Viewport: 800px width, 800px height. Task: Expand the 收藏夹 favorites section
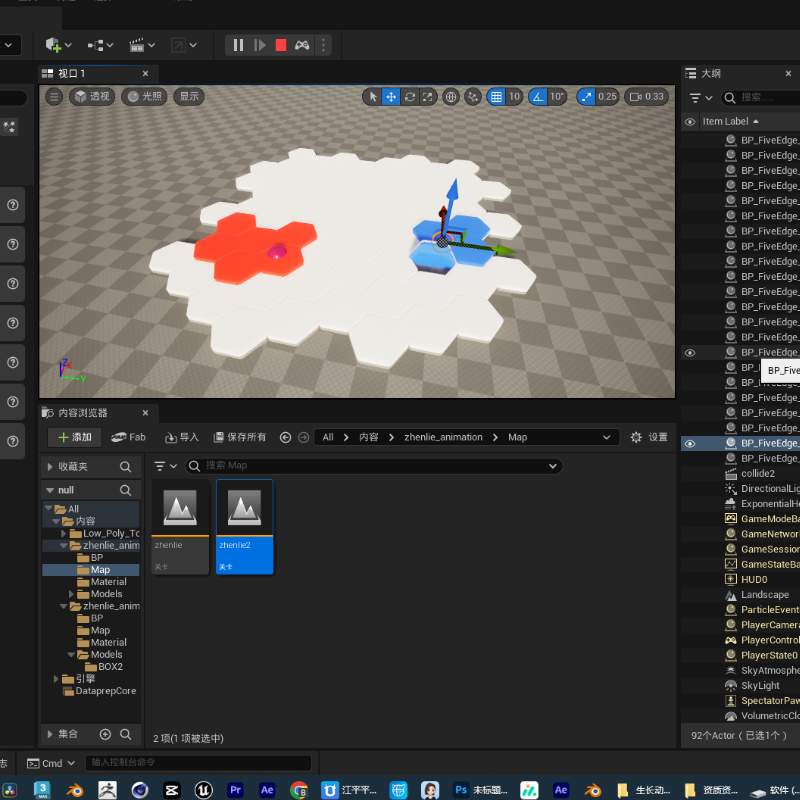(x=50, y=467)
